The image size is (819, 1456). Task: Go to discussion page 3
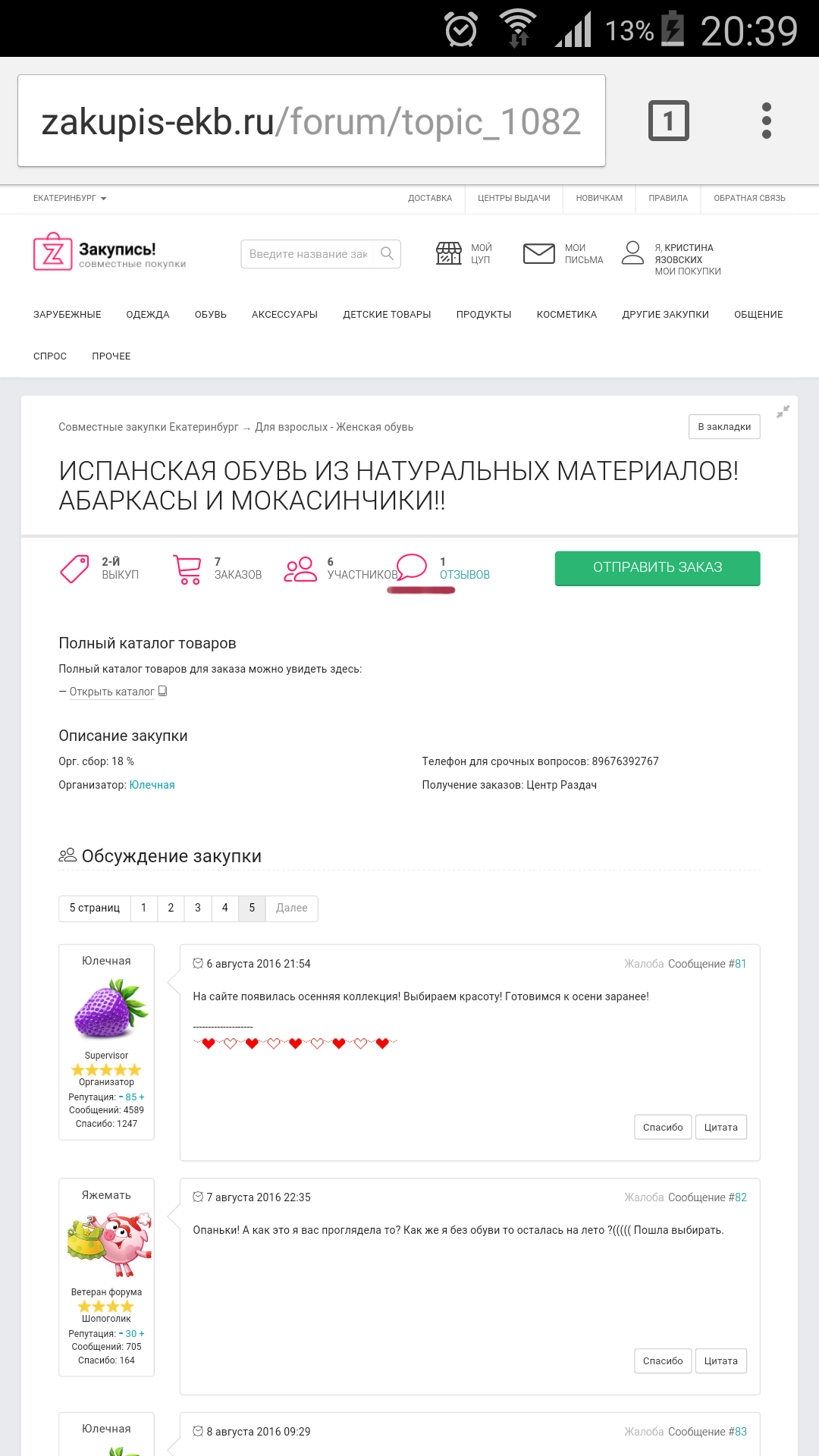pos(198,908)
